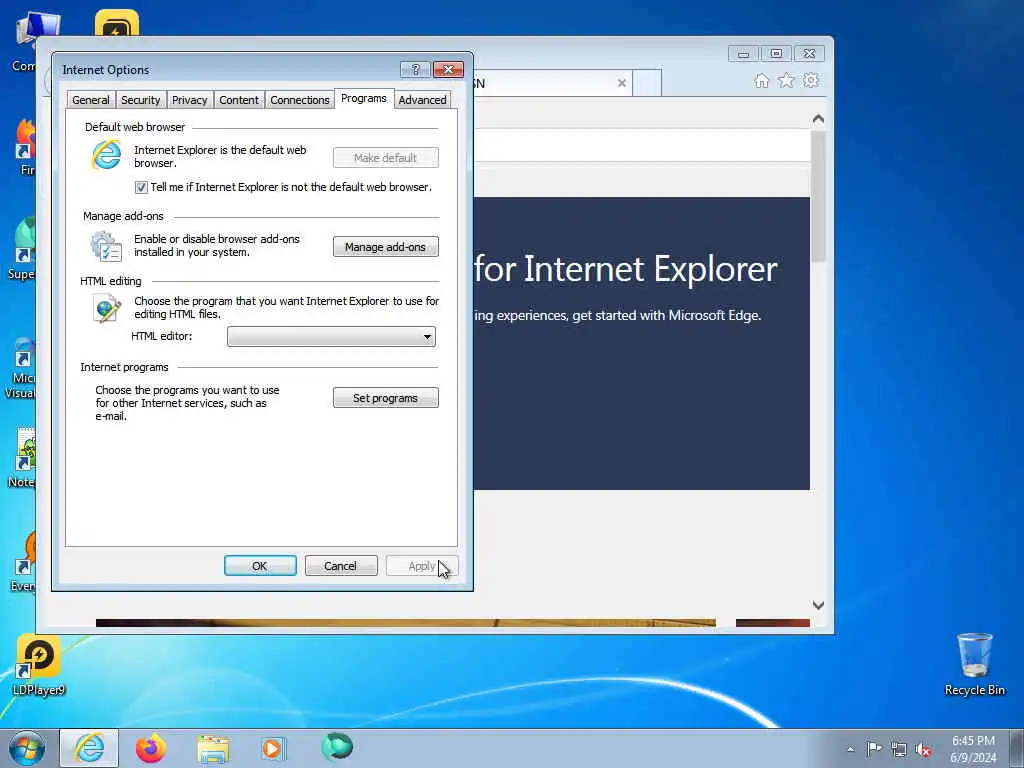The image size is (1024, 768).
Task: Select the Programs tab
Action: (364, 98)
